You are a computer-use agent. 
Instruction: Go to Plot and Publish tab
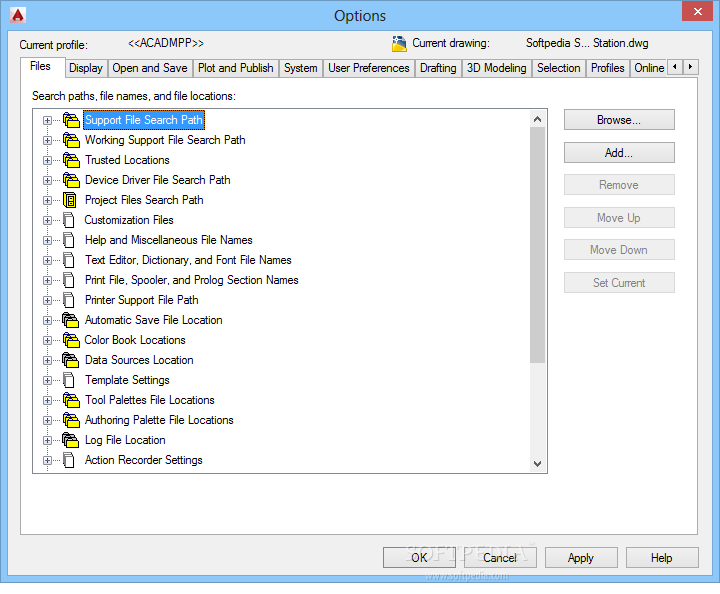coord(236,68)
